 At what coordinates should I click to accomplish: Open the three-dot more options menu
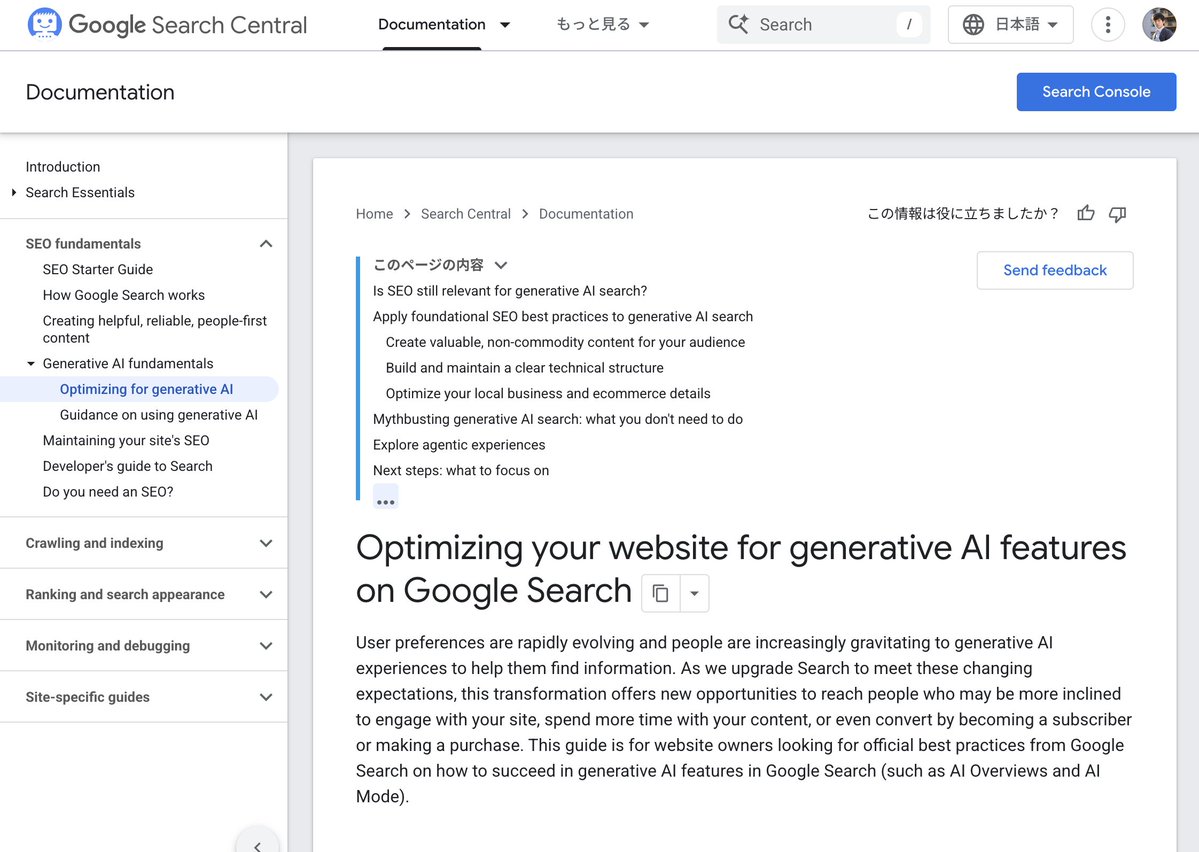pos(1107,24)
